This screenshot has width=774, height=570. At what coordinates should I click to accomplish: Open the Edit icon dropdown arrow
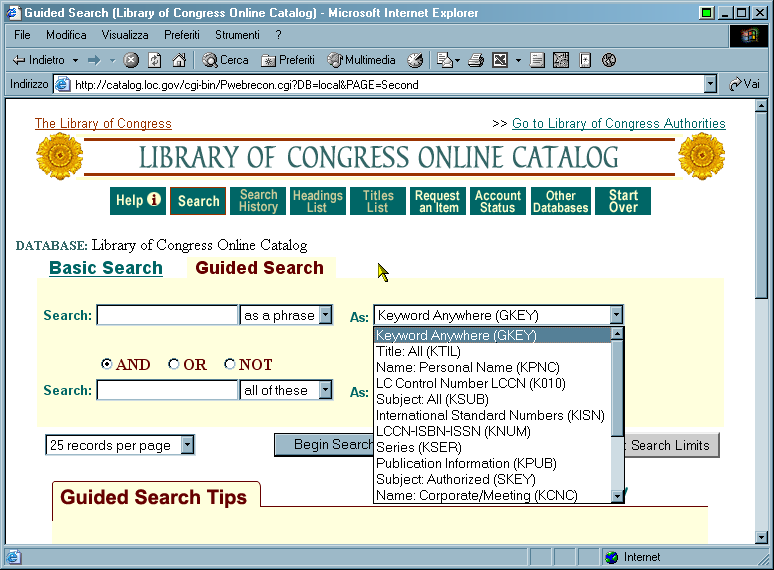518,60
